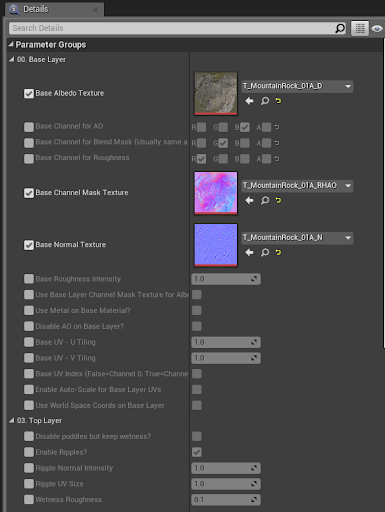Enable override for Use World Space Coords on Base Layer
The image size is (385, 512).
pyautogui.click(x=29, y=405)
